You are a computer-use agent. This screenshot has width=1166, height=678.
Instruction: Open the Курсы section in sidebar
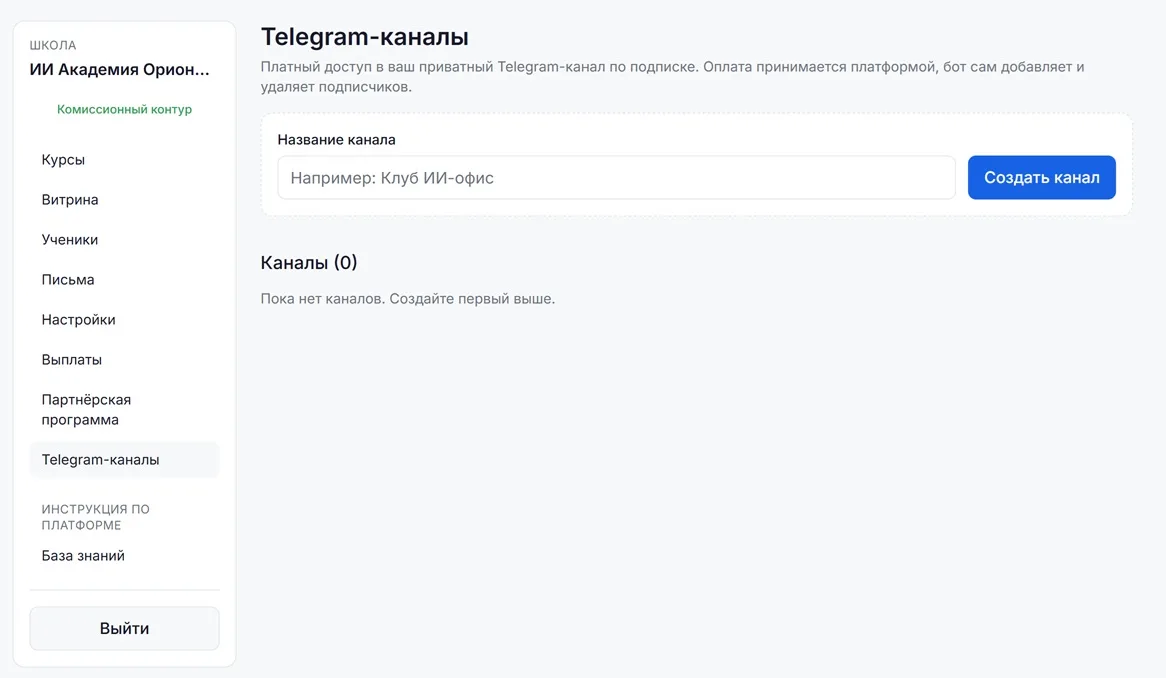tap(124, 160)
